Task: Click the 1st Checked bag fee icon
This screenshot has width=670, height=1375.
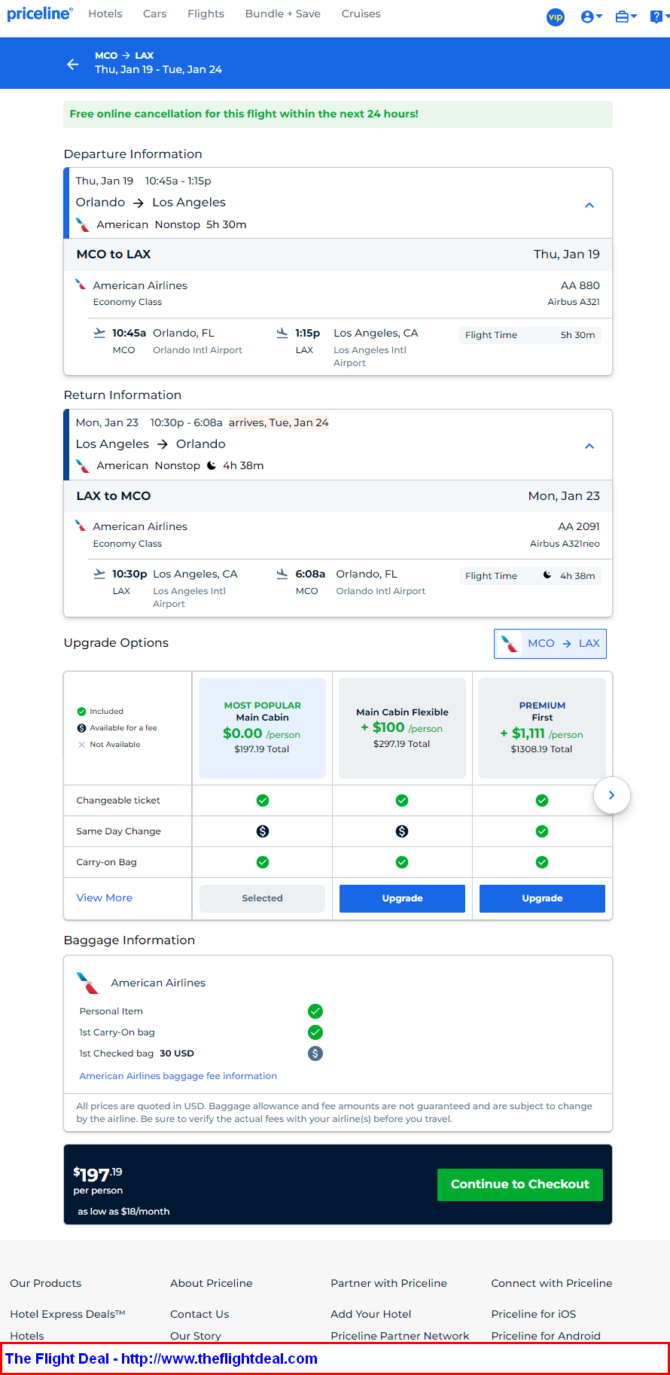Action: (x=315, y=1053)
